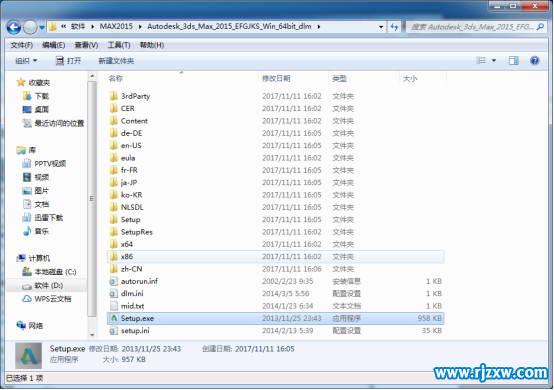Click the 打开 toolbar button
The image size is (554, 390).
point(69,61)
